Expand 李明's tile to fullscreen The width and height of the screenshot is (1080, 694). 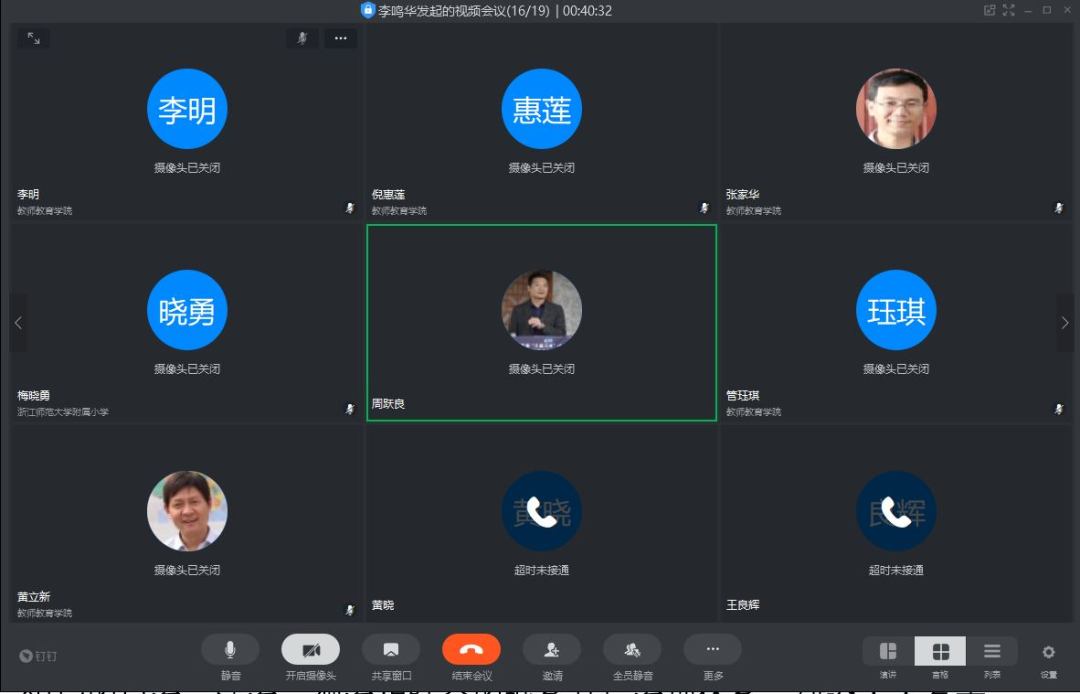(33, 38)
